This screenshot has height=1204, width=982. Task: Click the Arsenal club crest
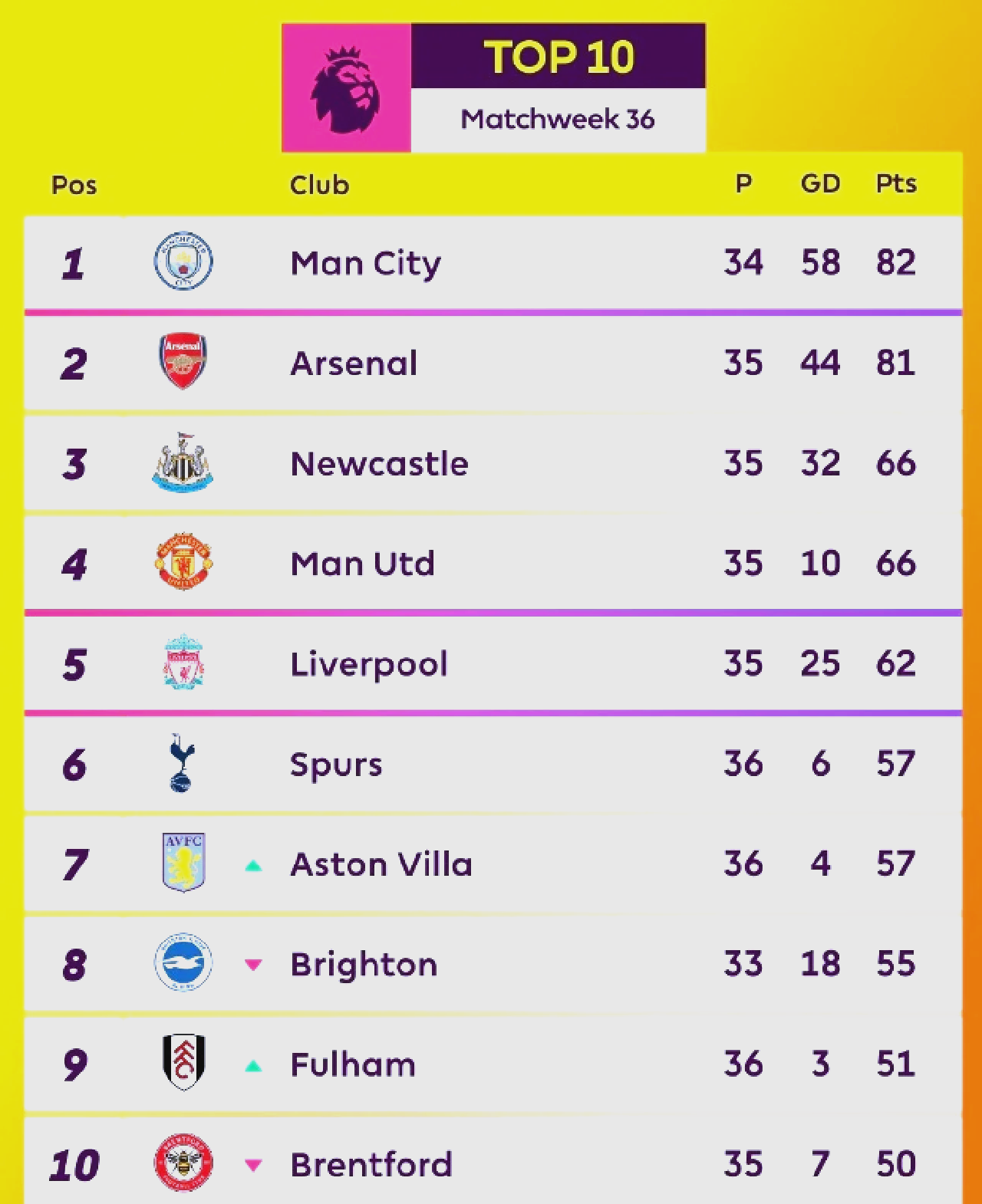point(183,361)
